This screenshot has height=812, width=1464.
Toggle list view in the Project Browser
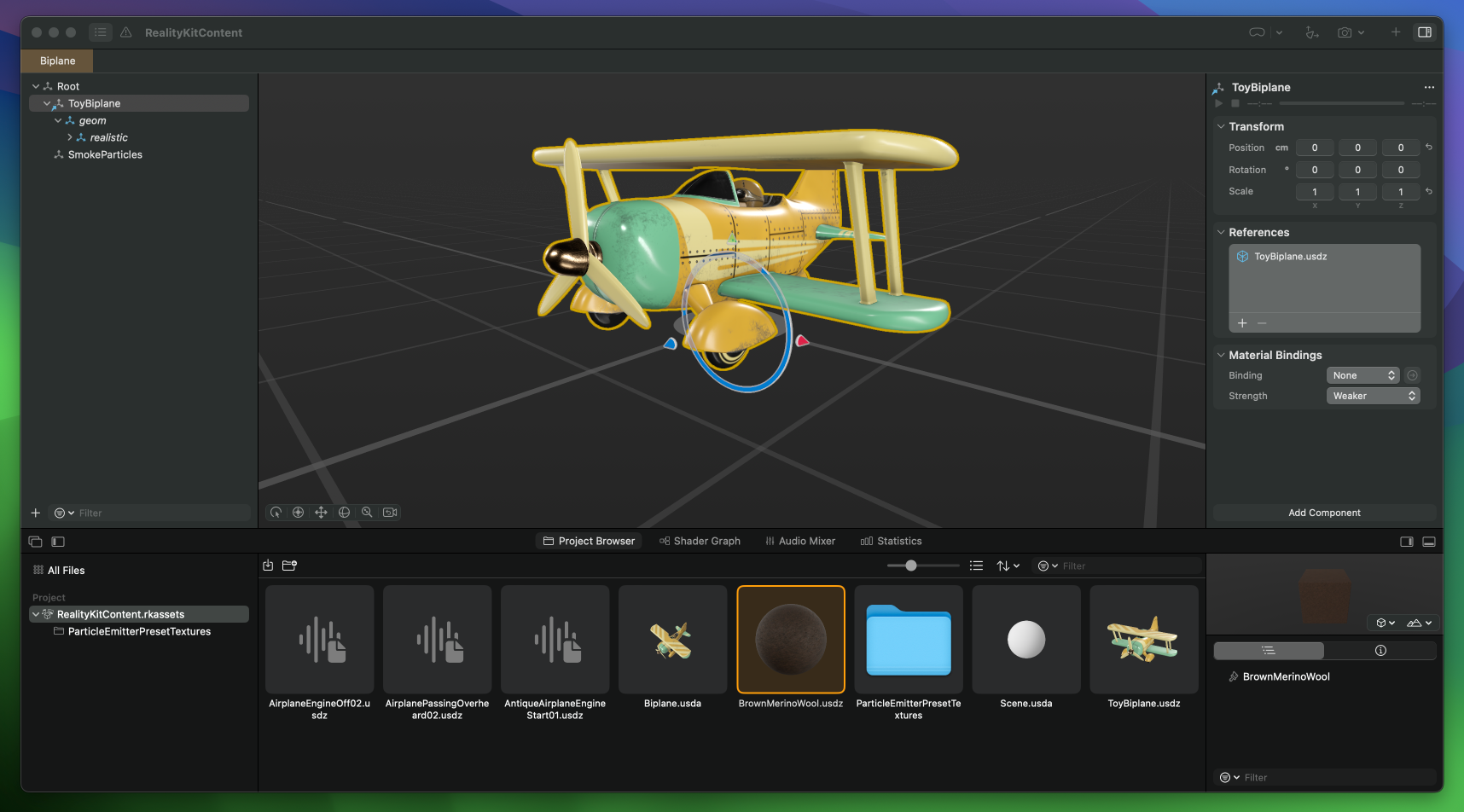point(976,565)
